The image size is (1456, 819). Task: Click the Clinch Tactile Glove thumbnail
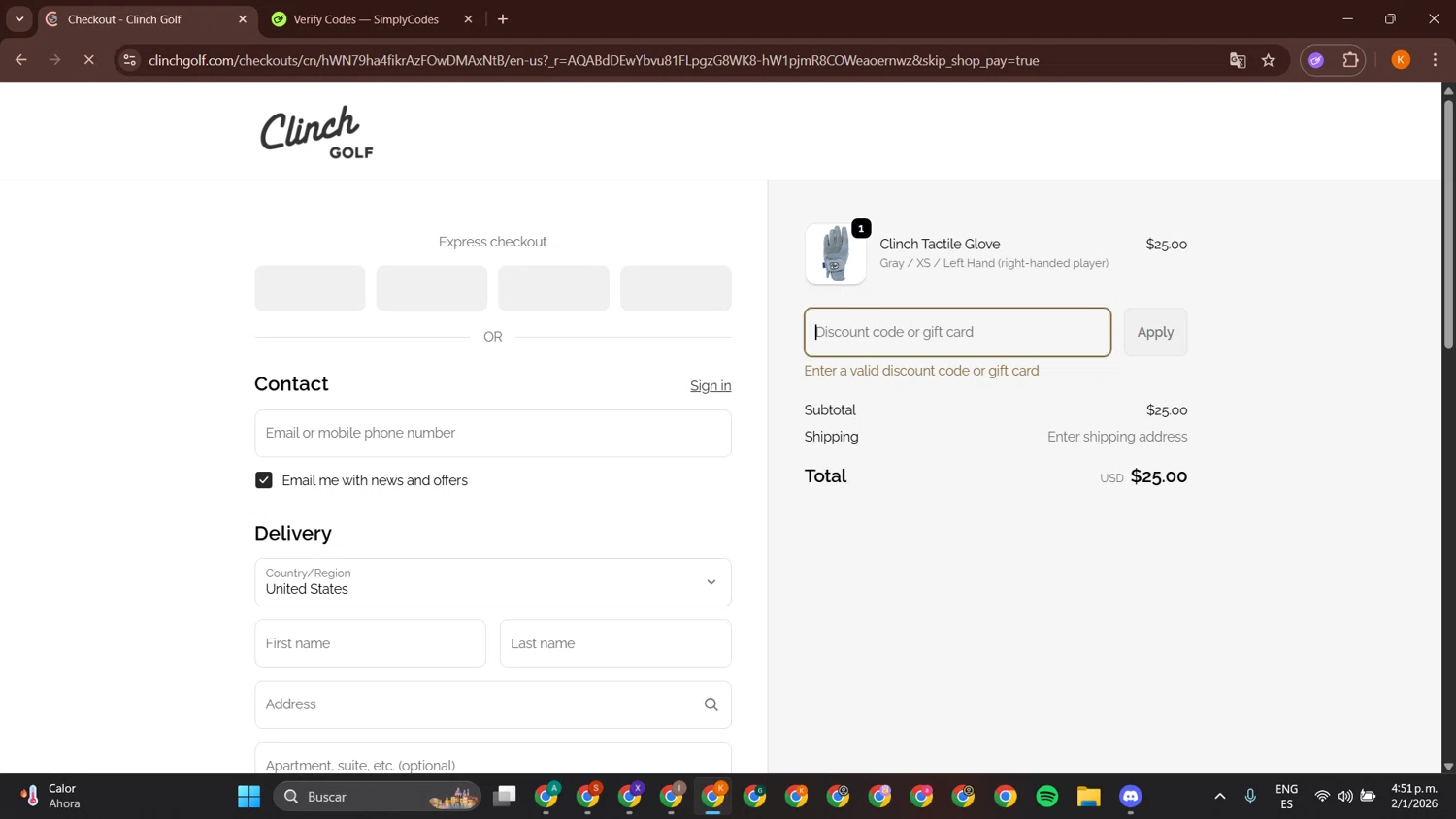836,254
